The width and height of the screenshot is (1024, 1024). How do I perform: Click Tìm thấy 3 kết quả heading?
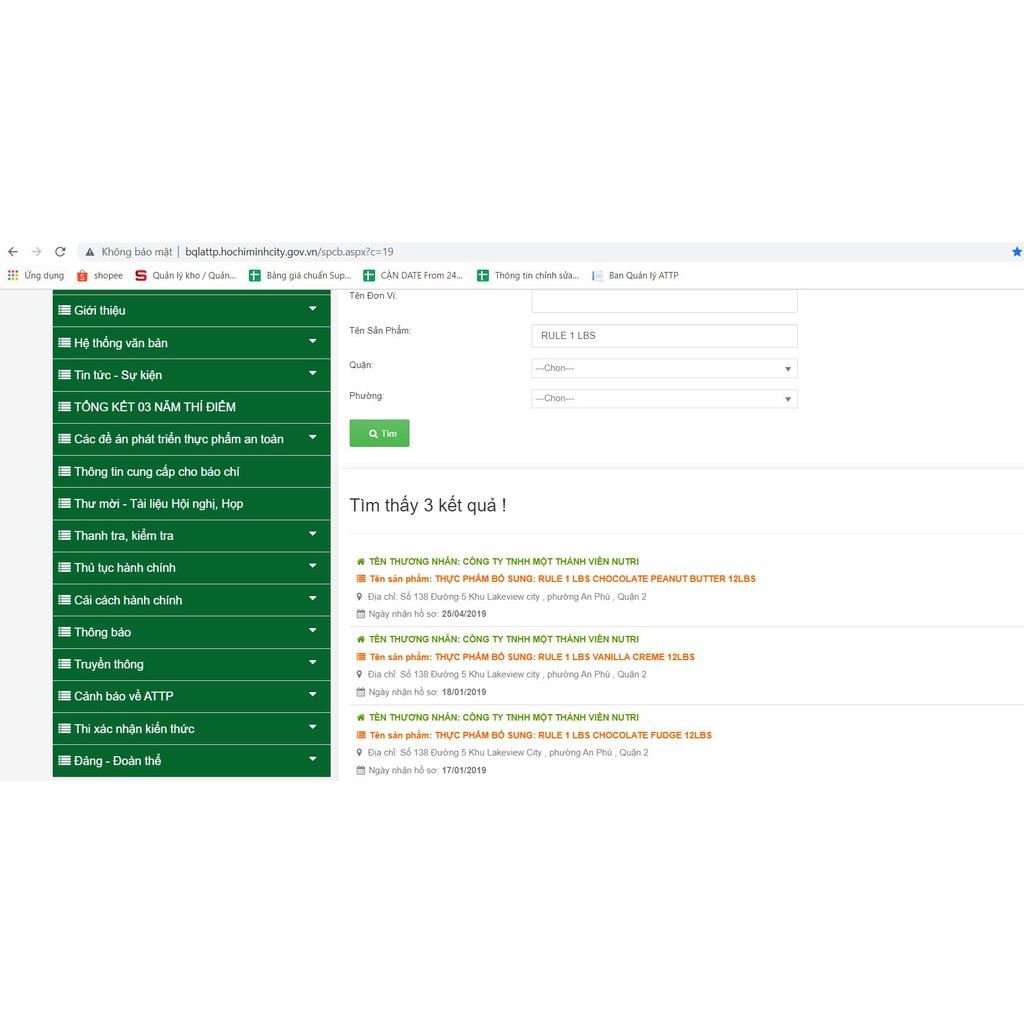point(428,505)
